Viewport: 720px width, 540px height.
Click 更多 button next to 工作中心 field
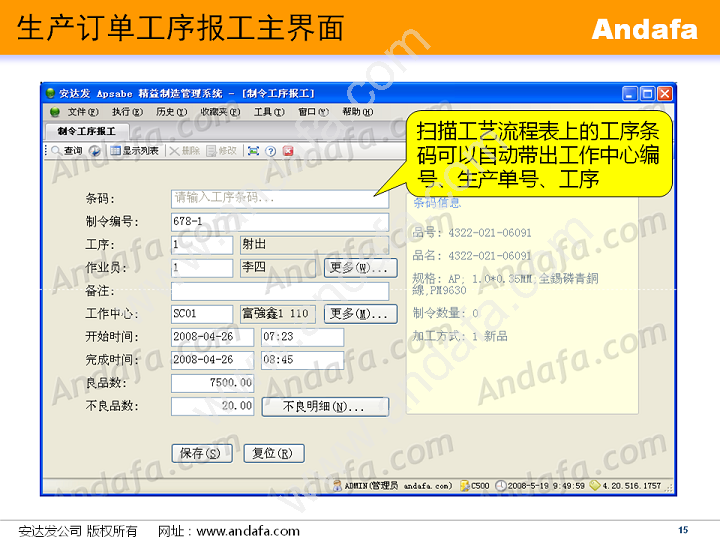point(359,314)
